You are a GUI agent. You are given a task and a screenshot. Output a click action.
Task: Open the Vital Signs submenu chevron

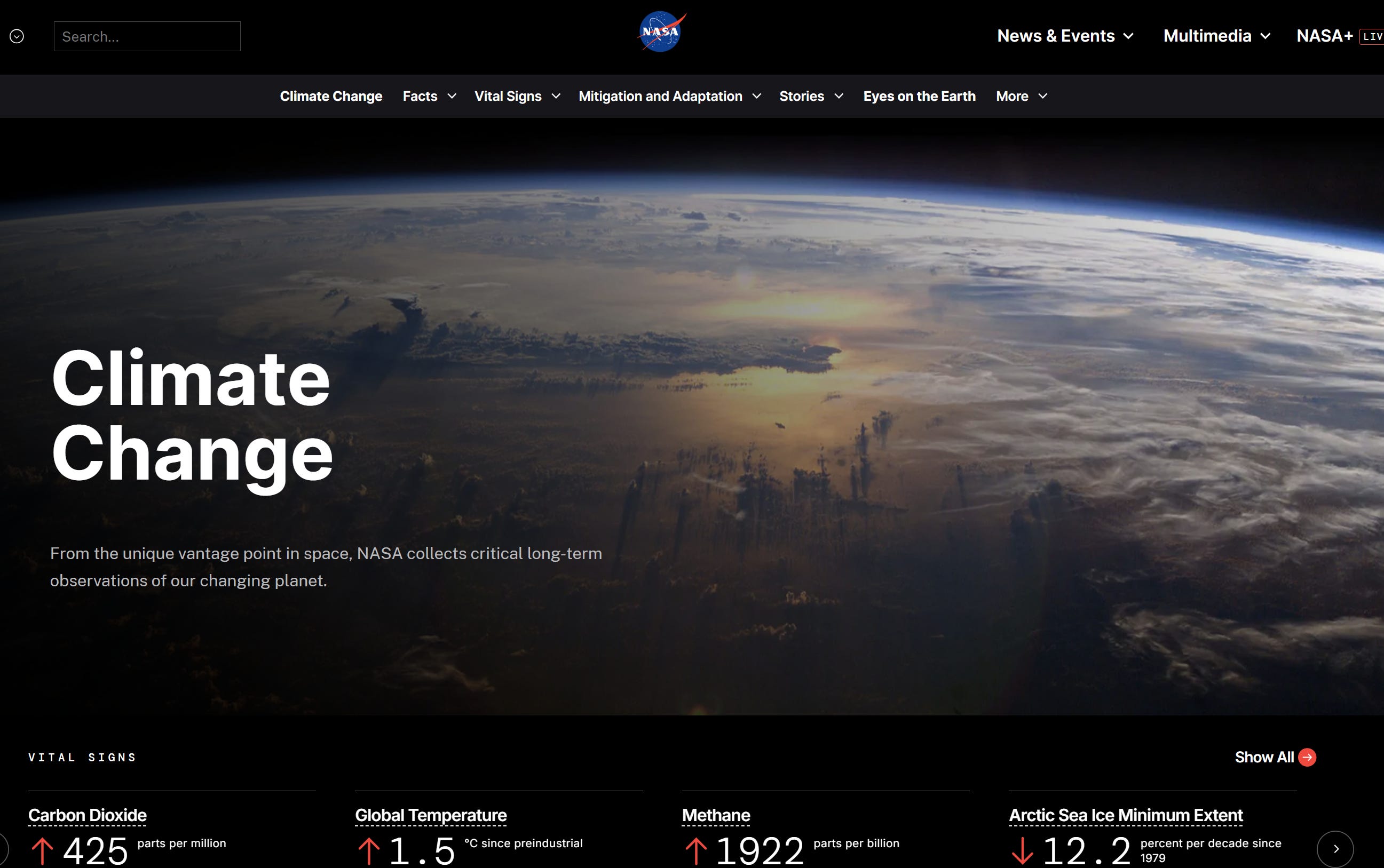556,96
